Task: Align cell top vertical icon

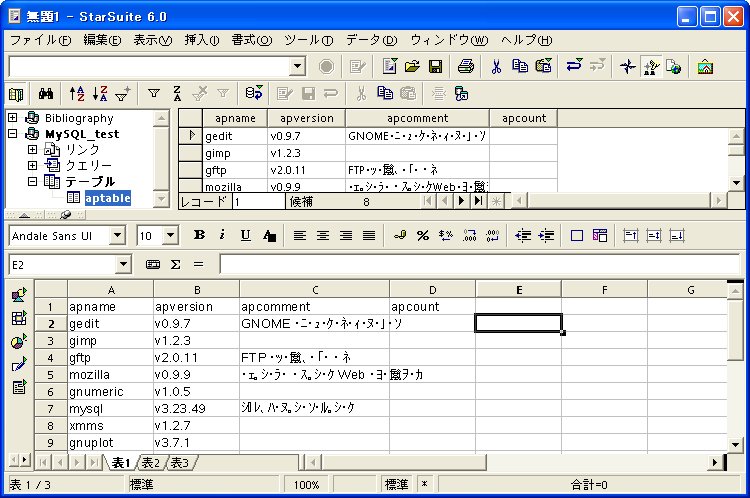Action: click(630, 235)
